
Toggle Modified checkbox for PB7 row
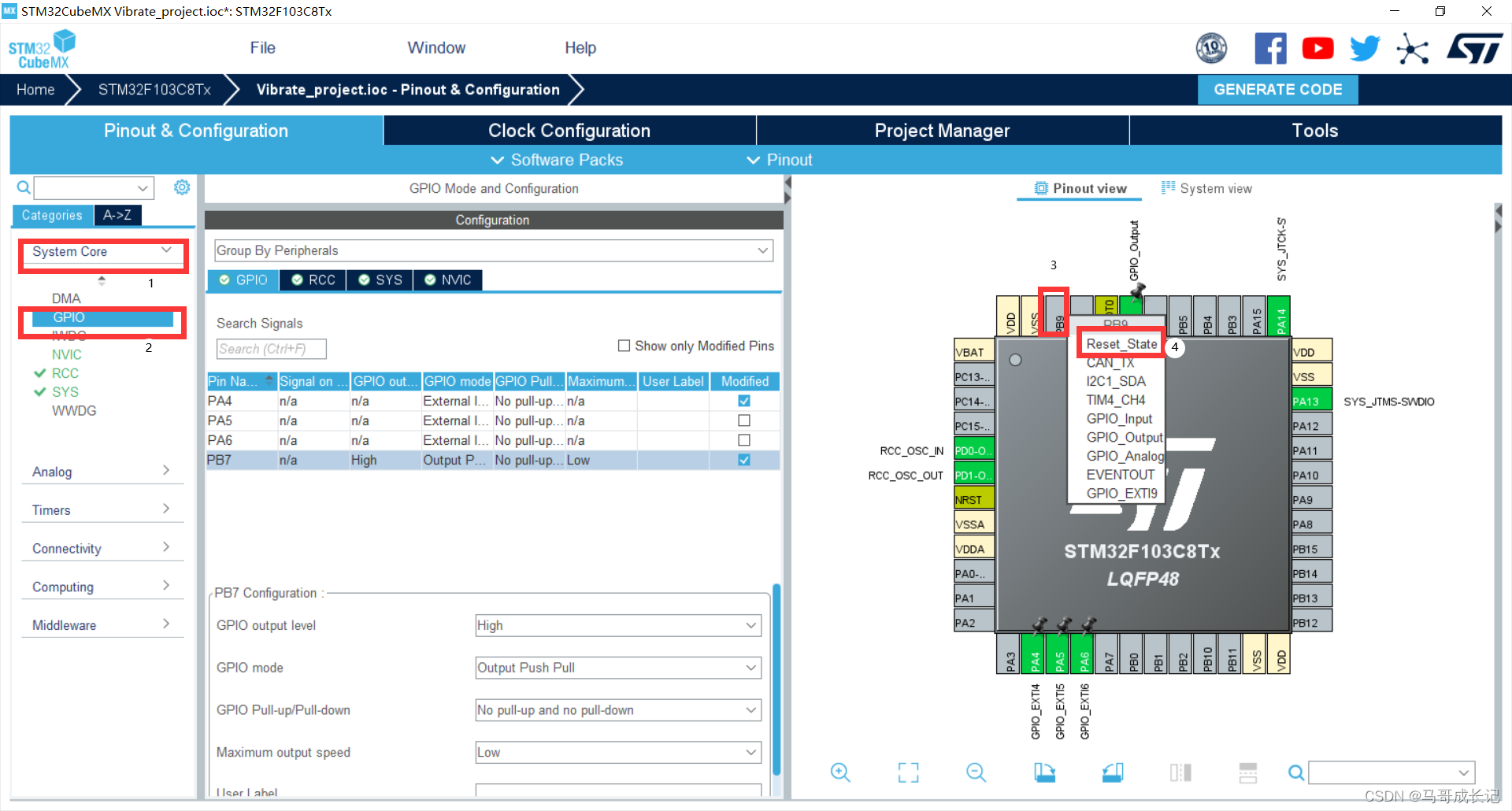point(744,460)
